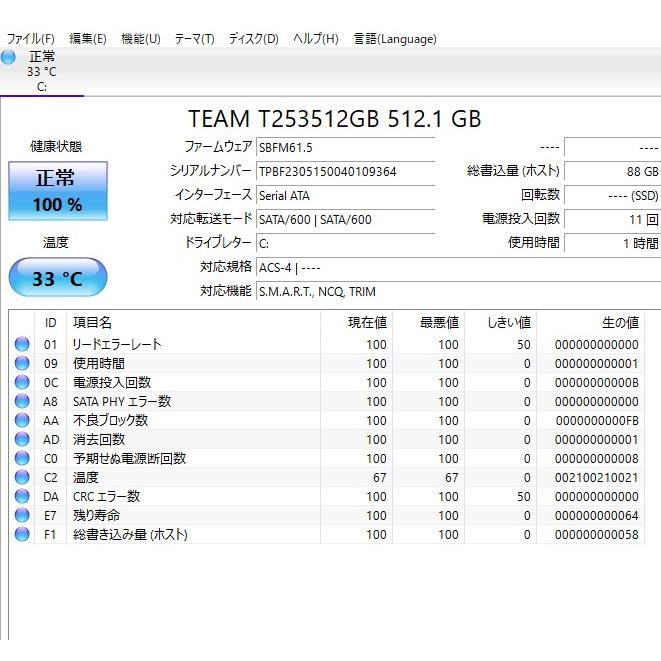This screenshot has height=661, width=661.
Task: Select the CRC エラー数 attribute name
Action: click(x=106, y=496)
